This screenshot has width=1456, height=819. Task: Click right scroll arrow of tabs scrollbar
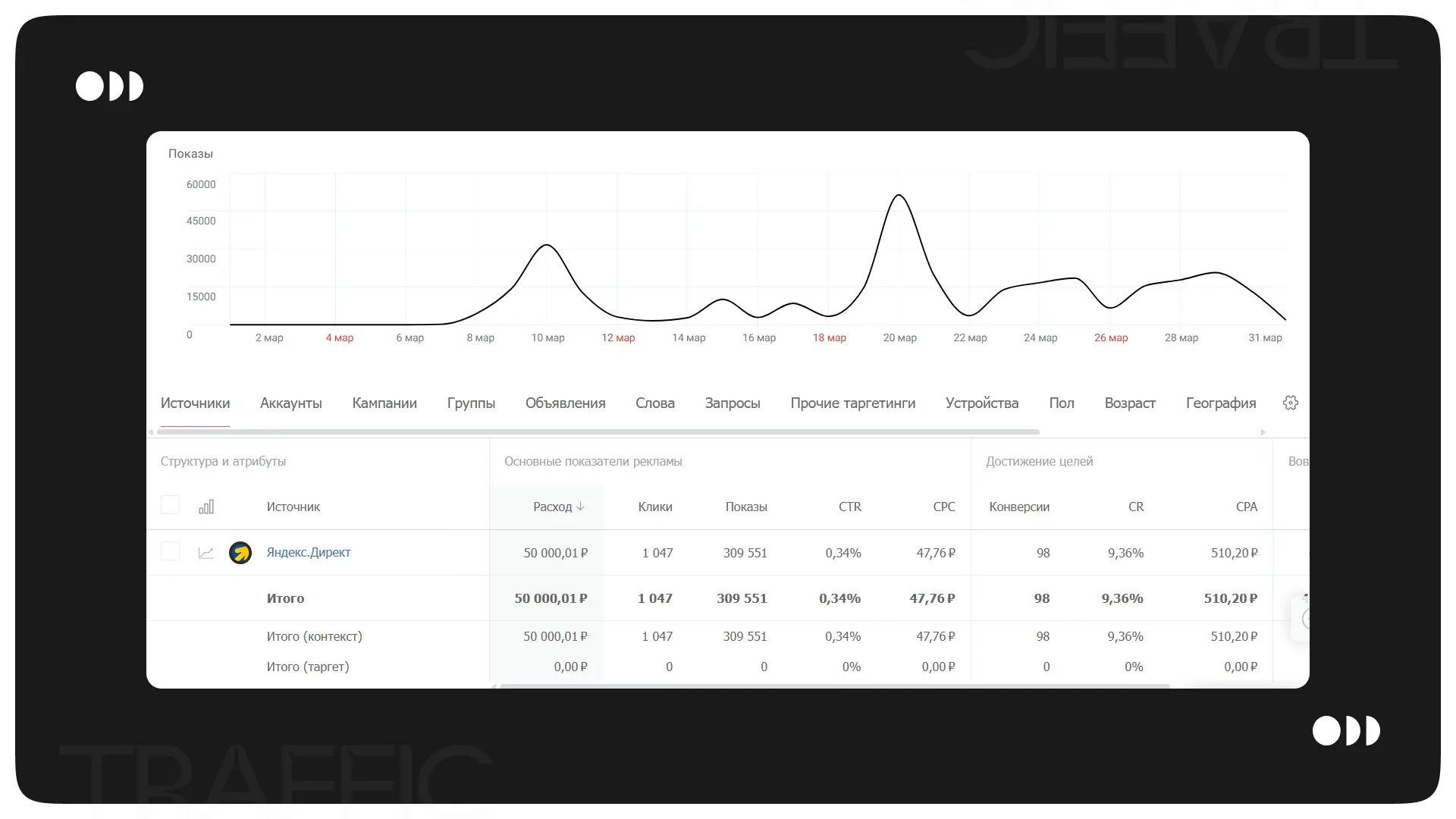pyautogui.click(x=1263, y=432)
